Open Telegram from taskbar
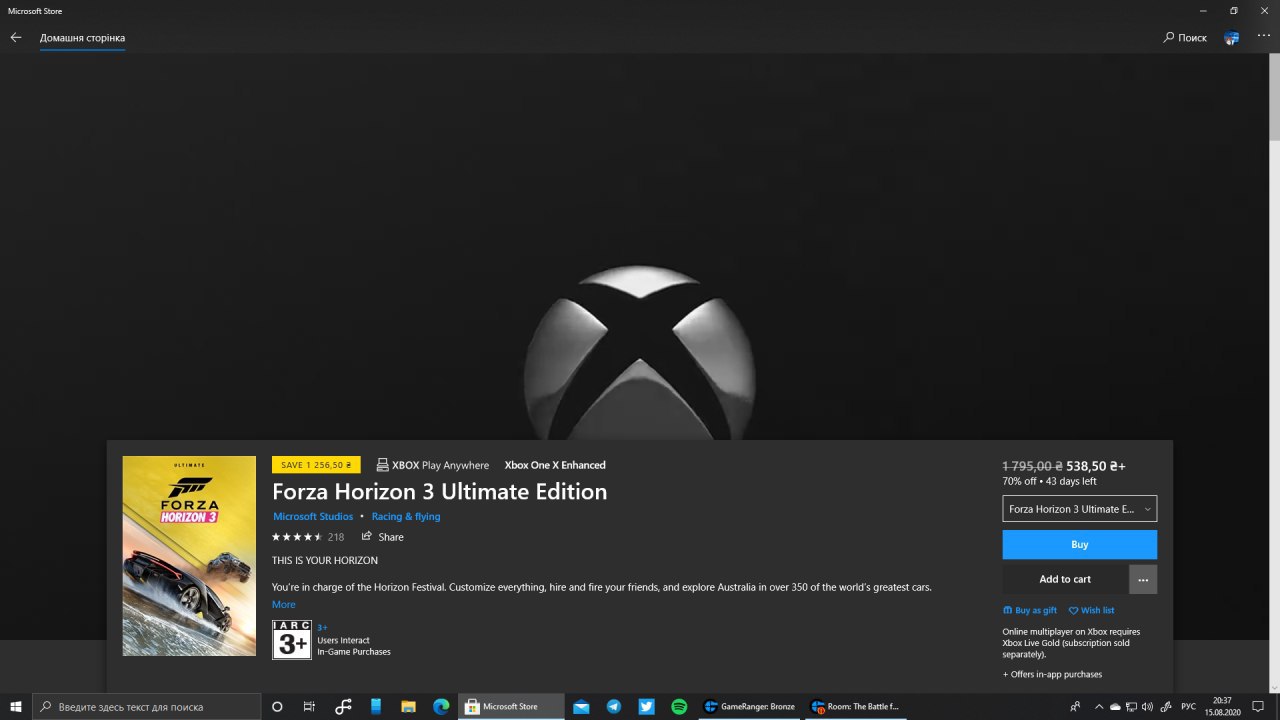Image resolution: width=1280 pixels, height=720 pixels. 614,706
